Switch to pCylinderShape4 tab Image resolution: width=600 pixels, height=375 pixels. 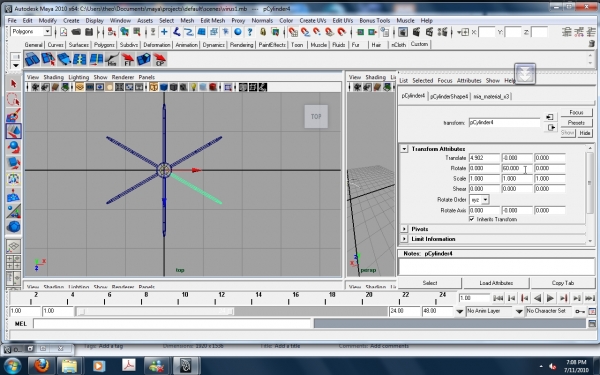point(449,96)
